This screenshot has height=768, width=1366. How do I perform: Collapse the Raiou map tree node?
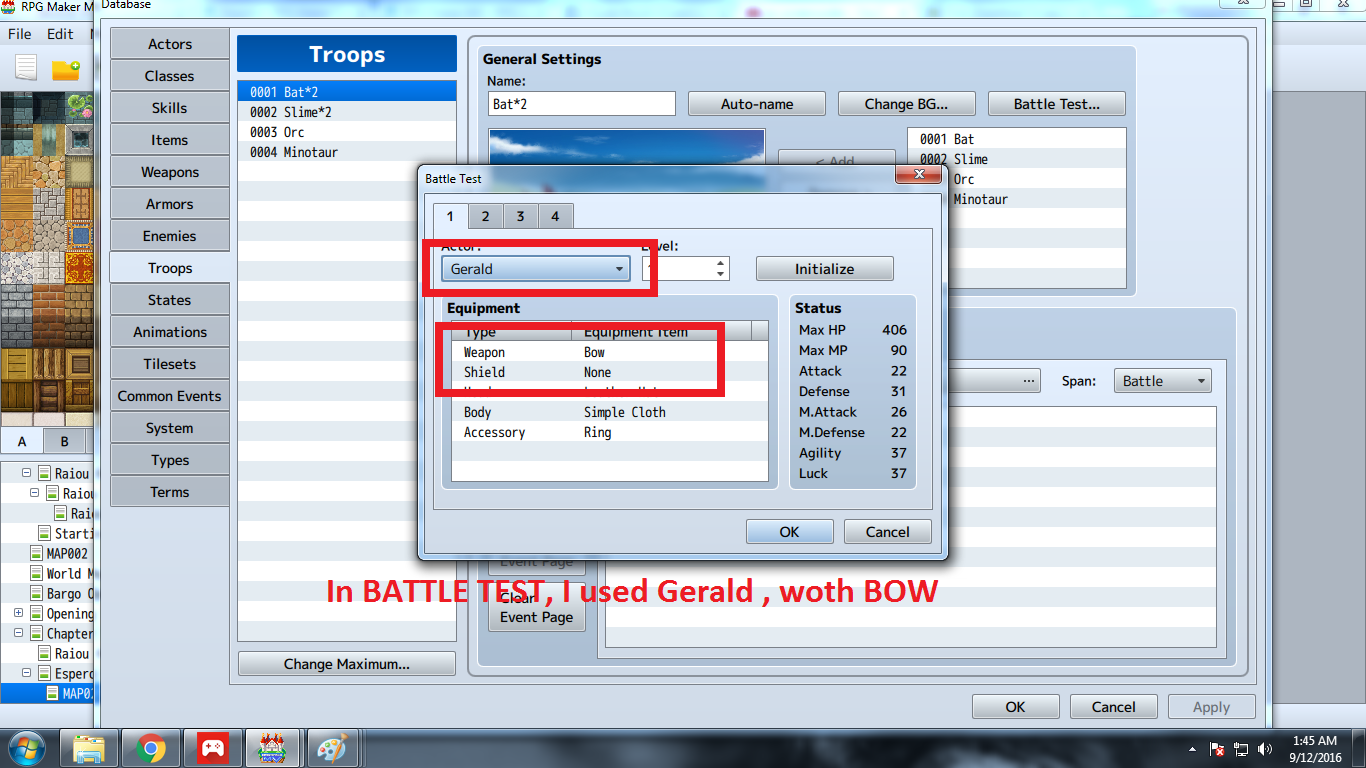[26, 473]
